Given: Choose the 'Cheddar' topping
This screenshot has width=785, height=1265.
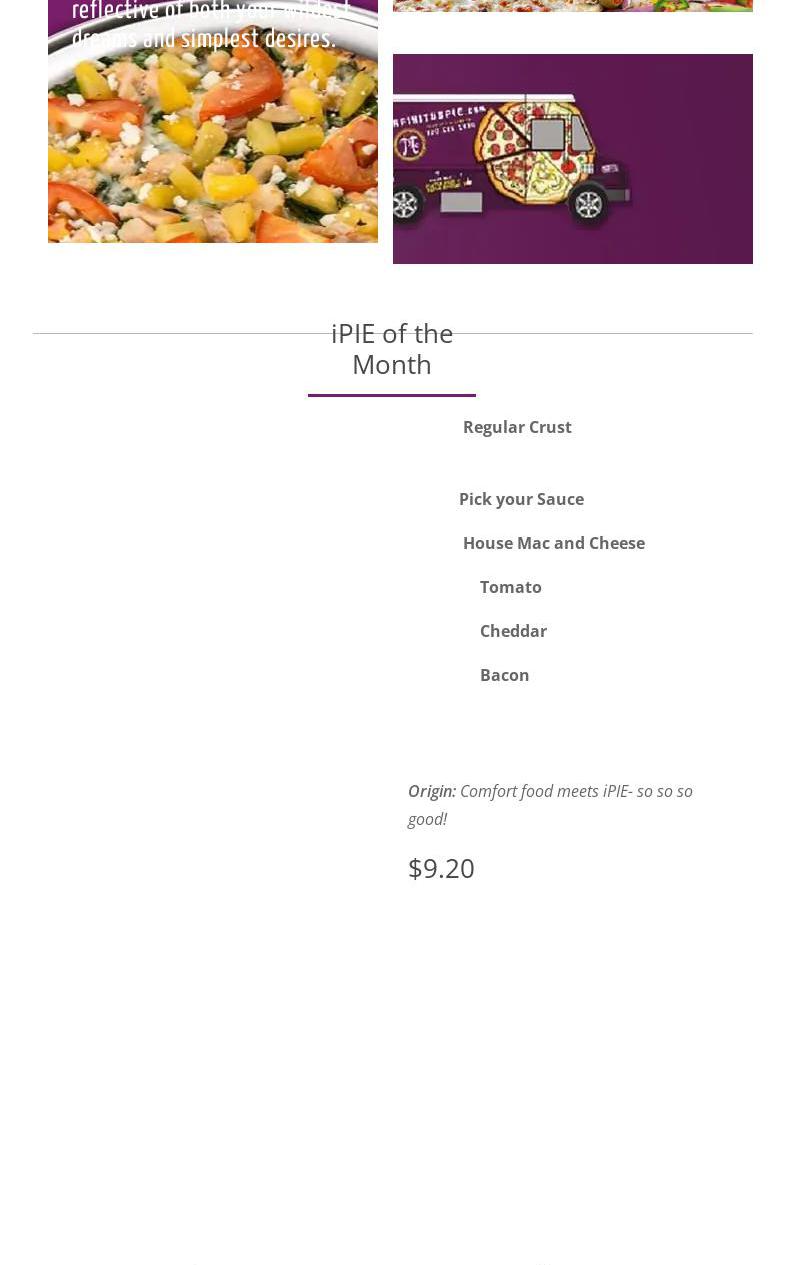Looking at the screenshot, I should [513, 631].
